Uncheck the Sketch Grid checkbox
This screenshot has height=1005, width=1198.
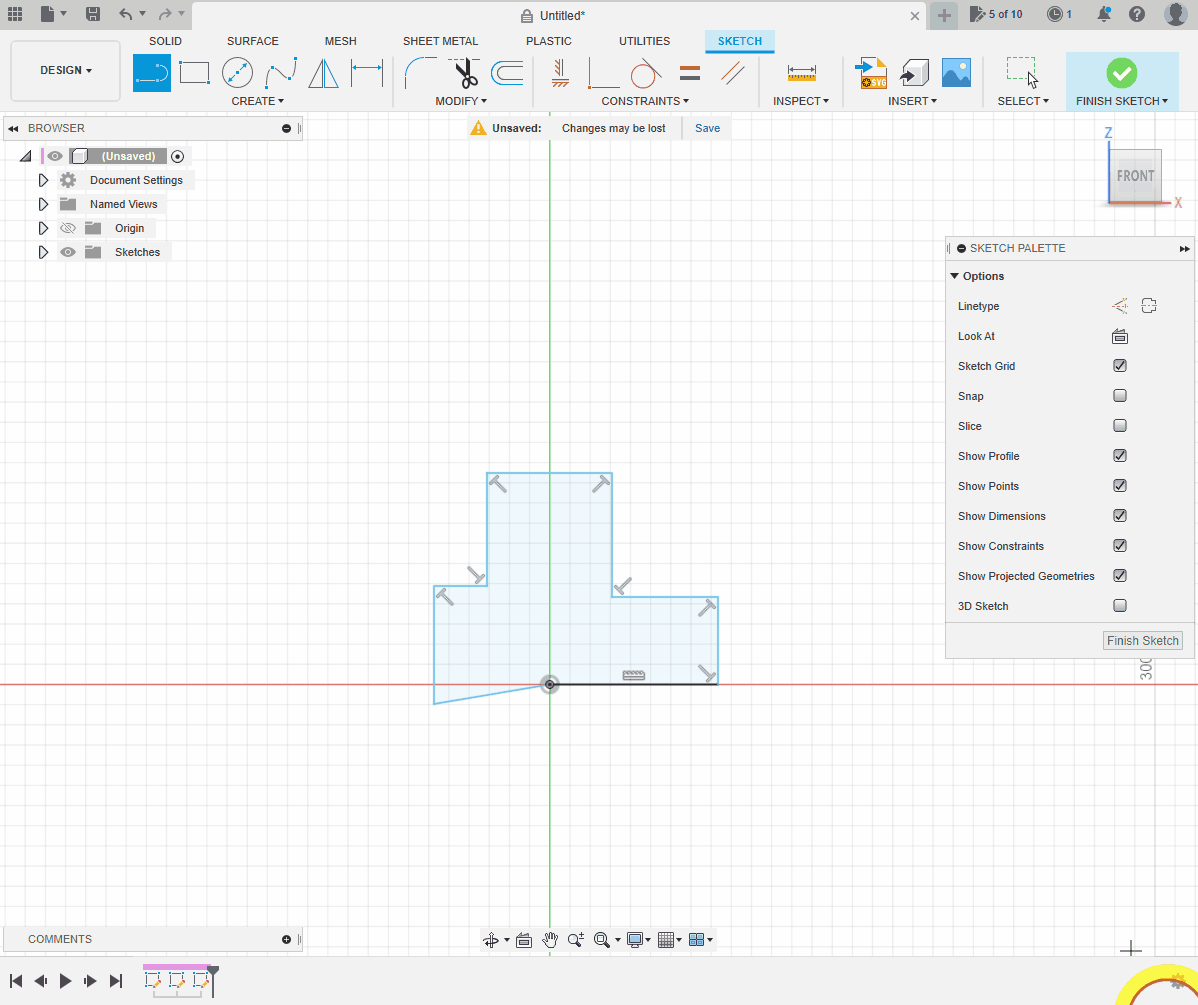point(1120,366)
